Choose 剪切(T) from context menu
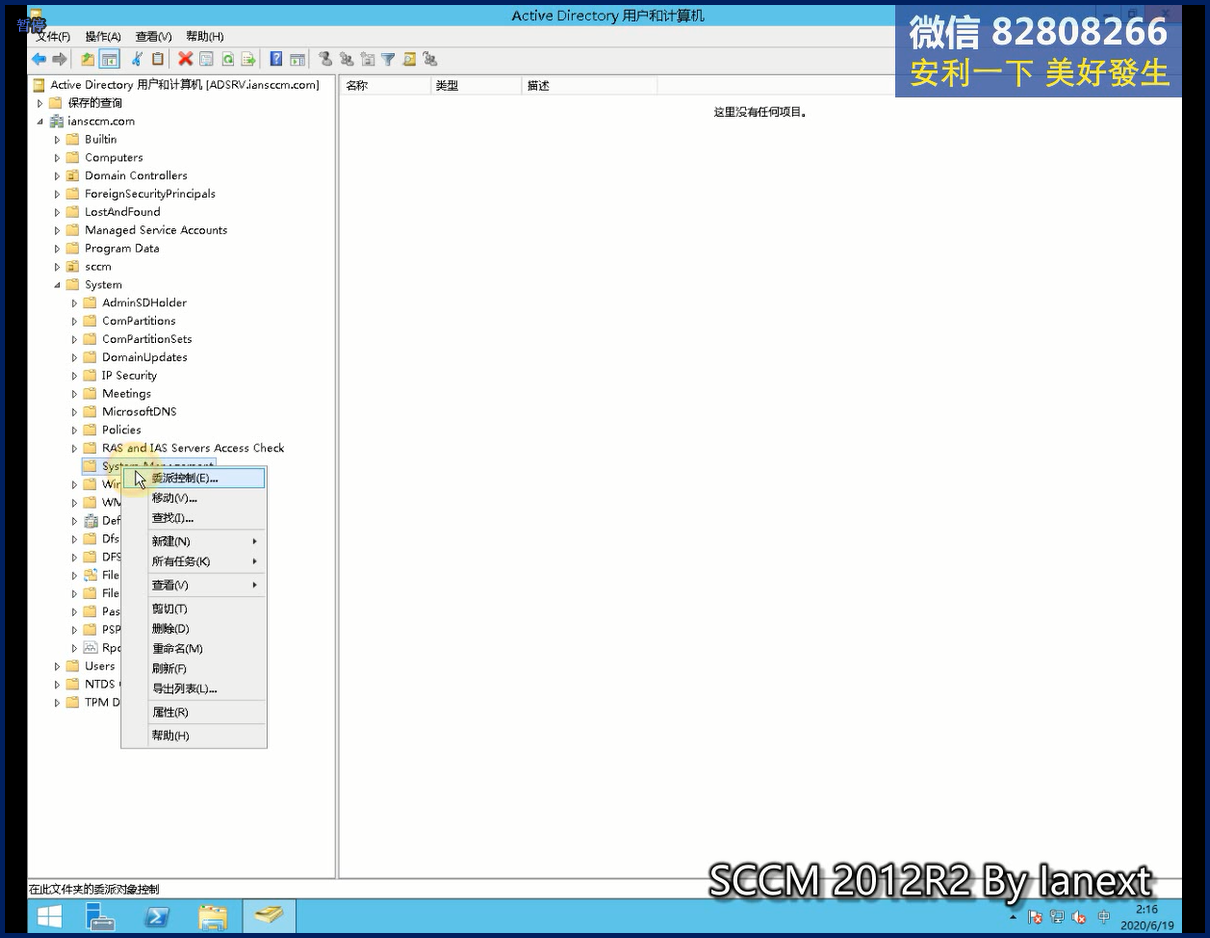This screenshot has width=1210, height=938. pyautogui.click(x=194, y=609)
